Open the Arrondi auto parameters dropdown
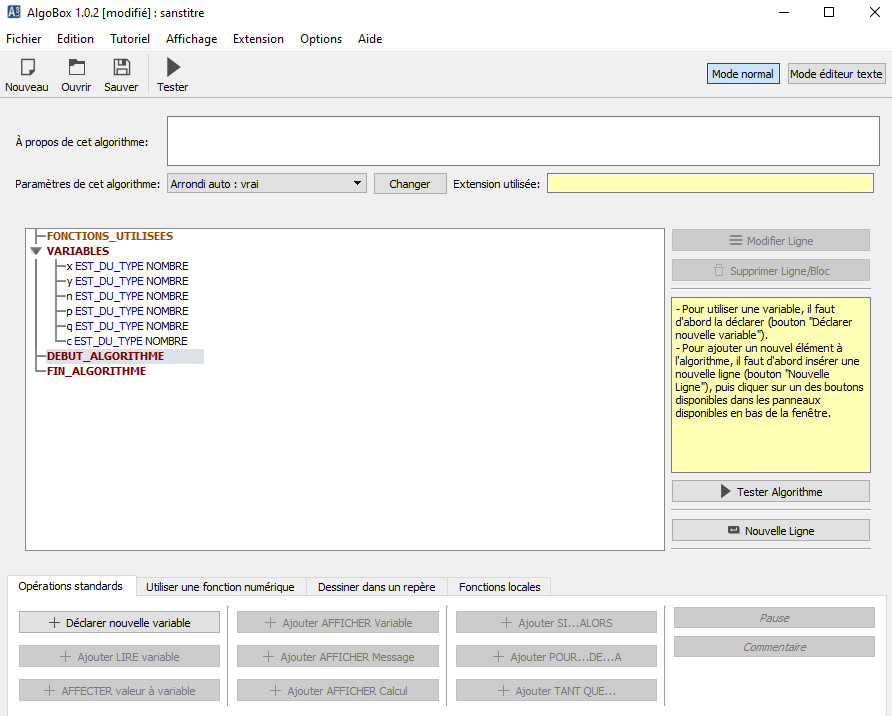Image resolution: width=892 pixels, height=716 pixels. coord(266,184)
